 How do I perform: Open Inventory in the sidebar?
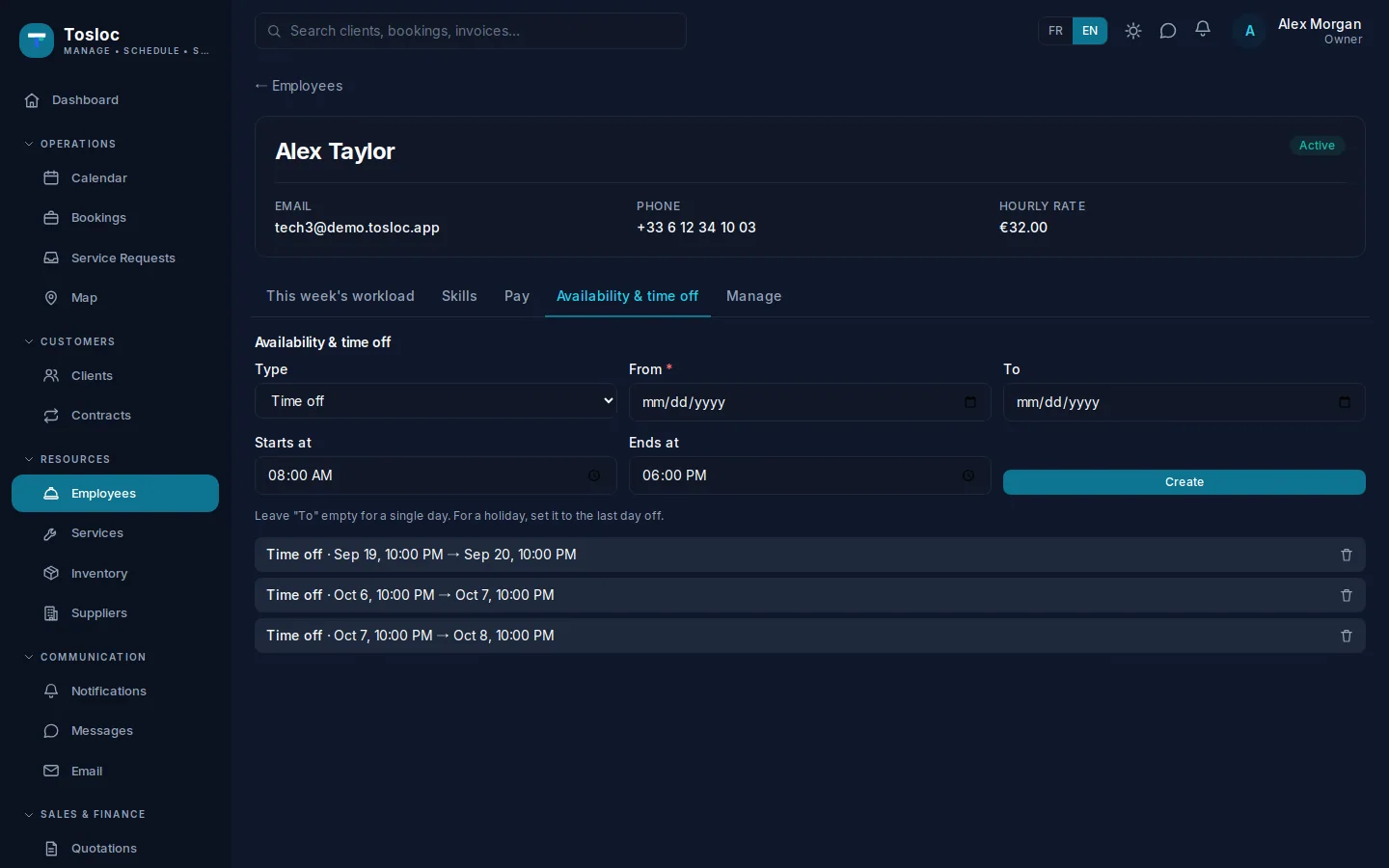[116, 574]
